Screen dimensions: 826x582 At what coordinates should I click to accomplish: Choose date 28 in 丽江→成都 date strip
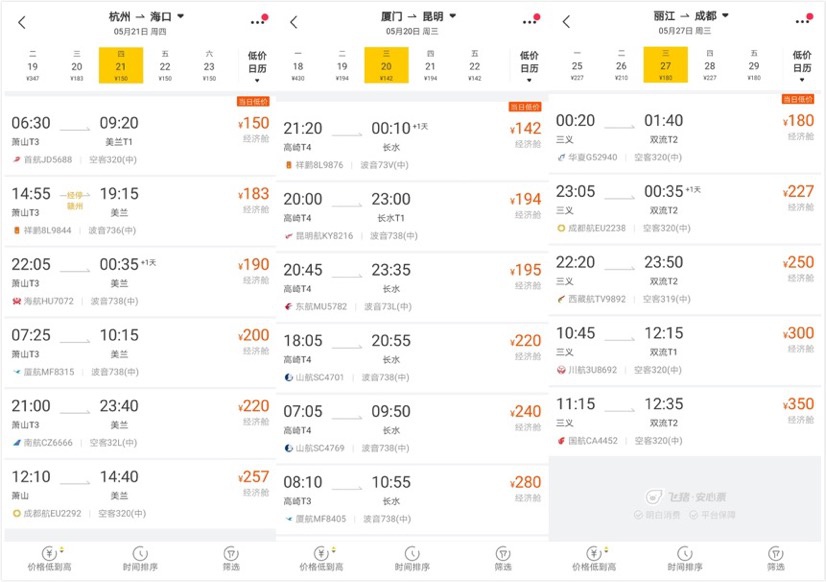[710, 66]
